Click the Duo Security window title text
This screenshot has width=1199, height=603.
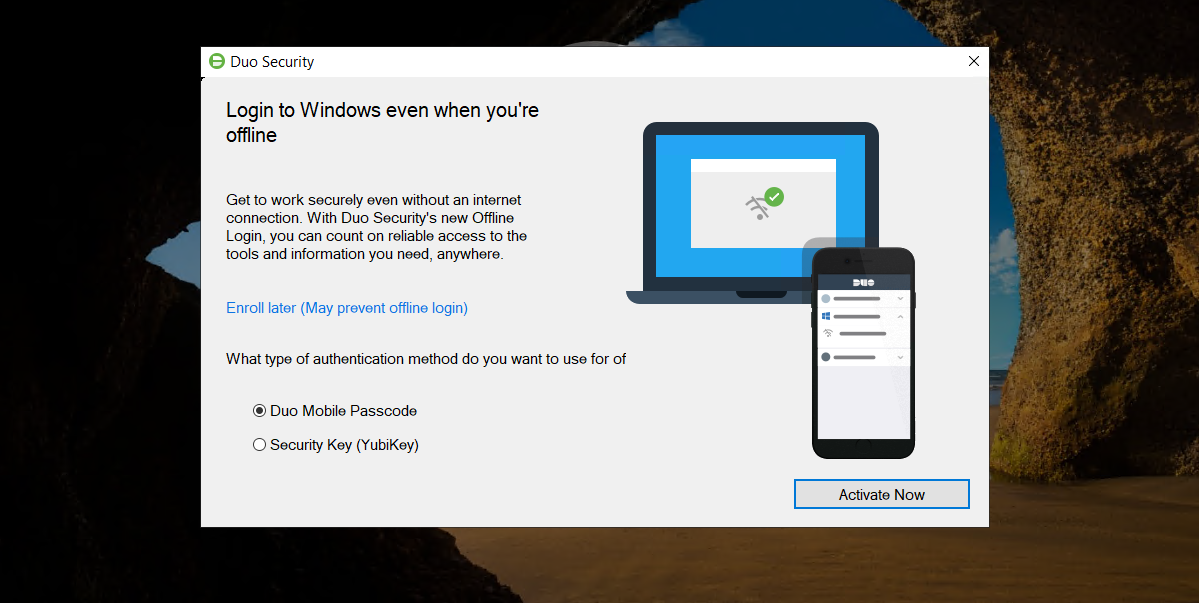click(272, 62)
